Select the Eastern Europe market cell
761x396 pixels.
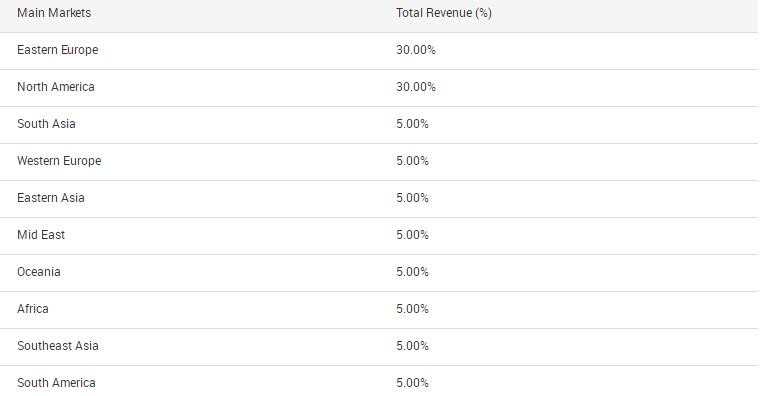[58, 50]
